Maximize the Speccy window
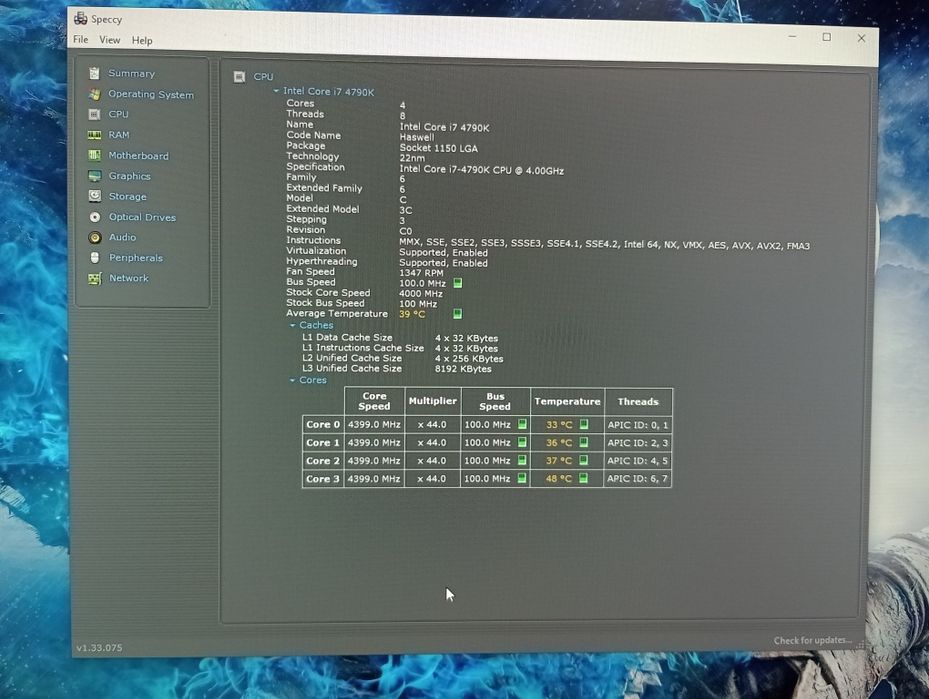This screenshot has height=699, width=929. coord(827,37)
